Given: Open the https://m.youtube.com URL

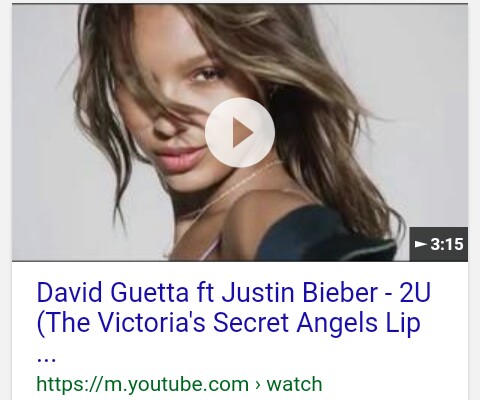Looking at the screenshot, I should [x=143, y=384].
